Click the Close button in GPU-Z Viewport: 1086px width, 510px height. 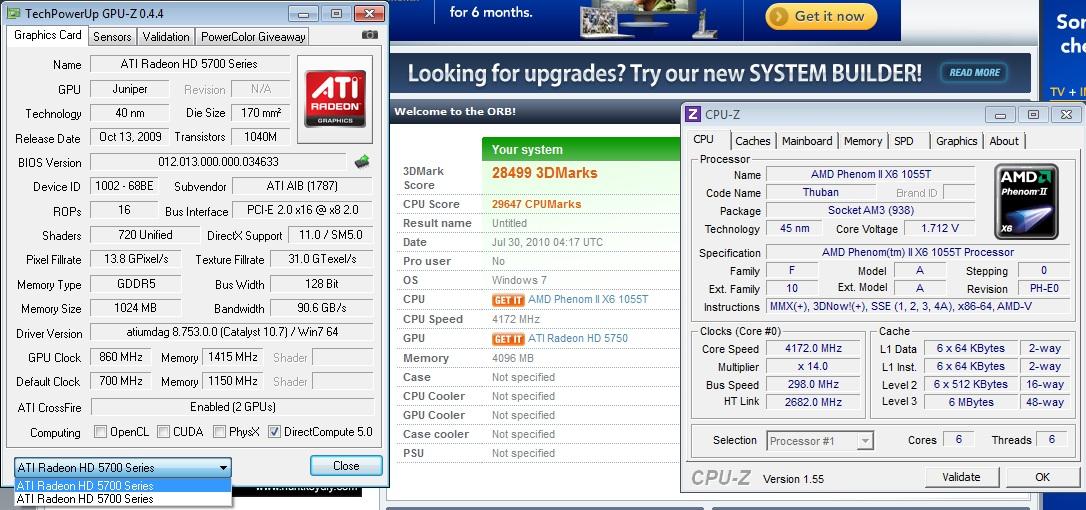coord(346,466)
